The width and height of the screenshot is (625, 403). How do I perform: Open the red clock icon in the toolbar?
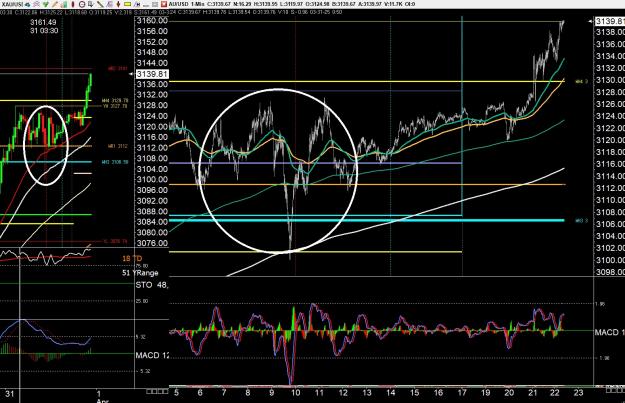click(x=82, y=4)
